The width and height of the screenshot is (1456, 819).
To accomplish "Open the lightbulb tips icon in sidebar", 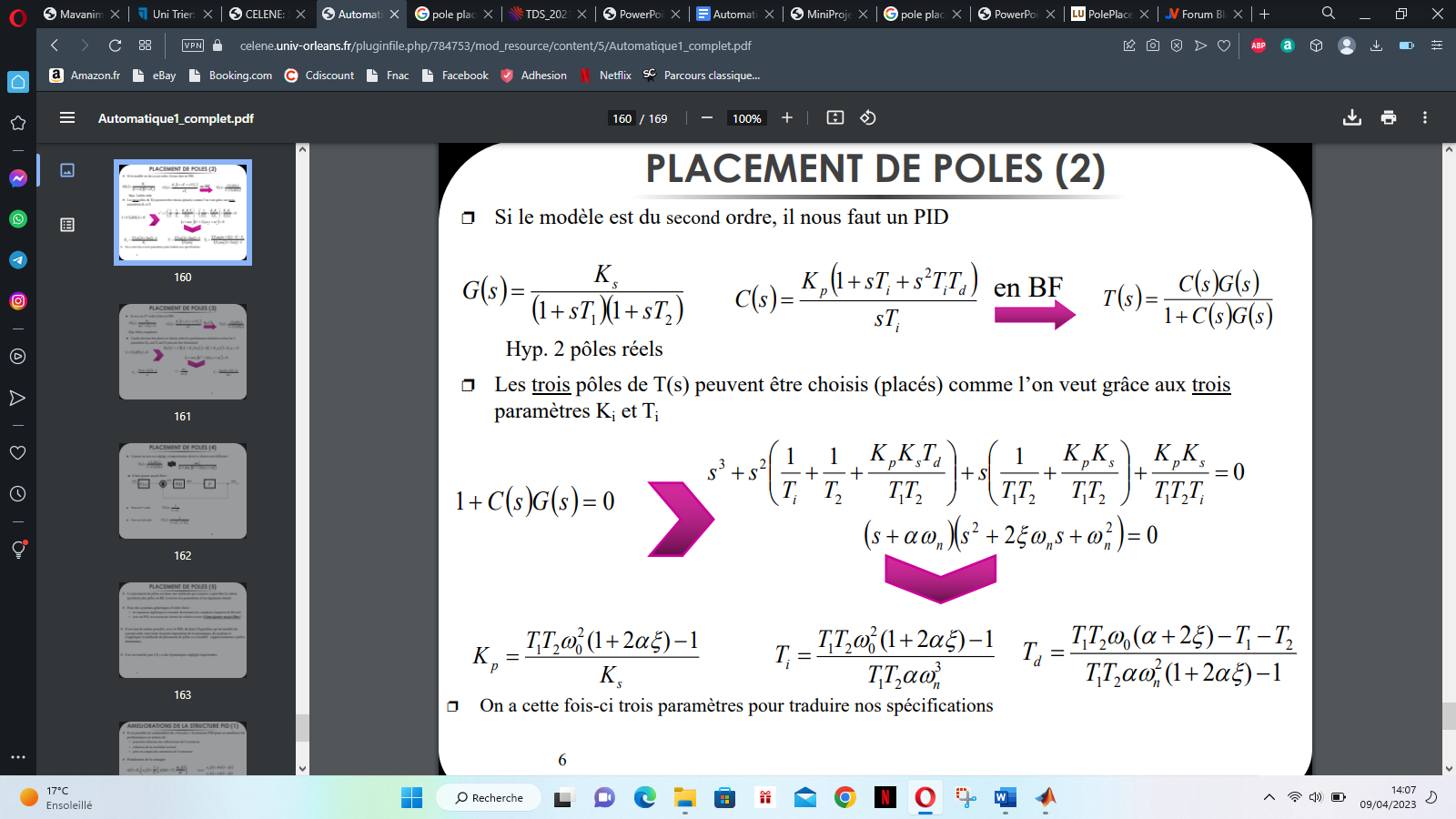I will click(x=18, y=549).
